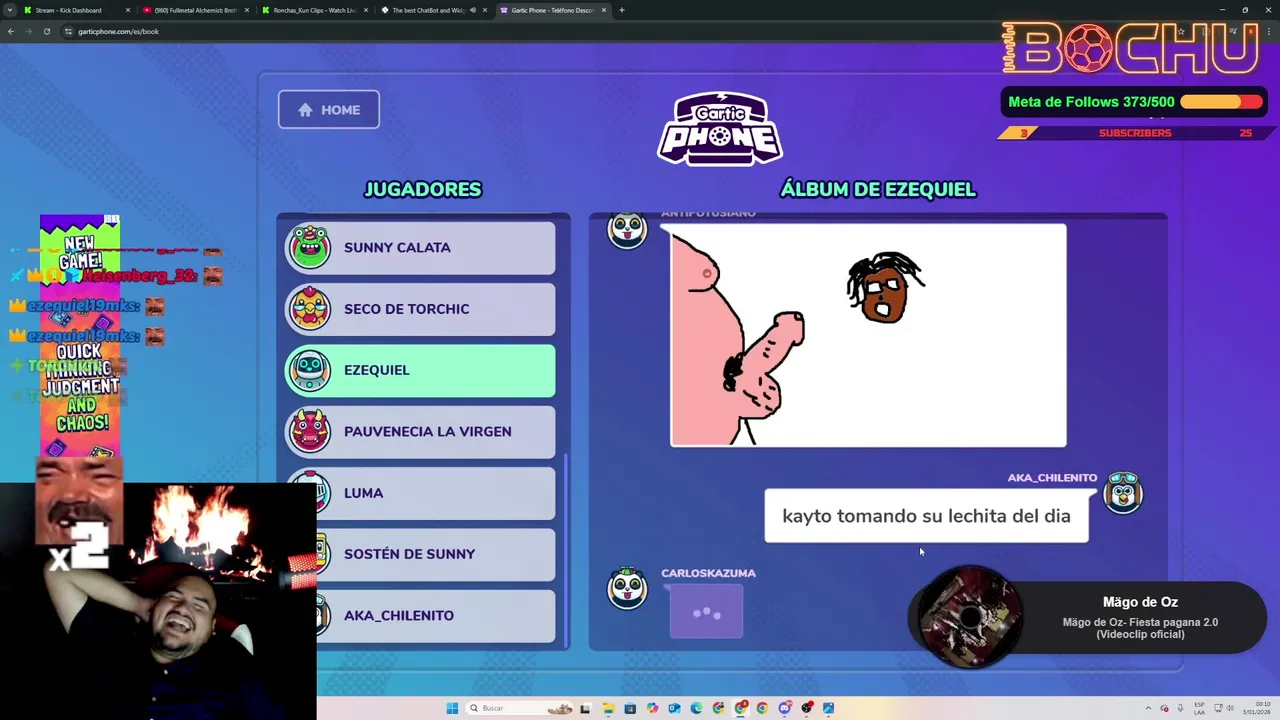Click the browser forward arrow
This screenshot has height=720, width=1280.
29,31
